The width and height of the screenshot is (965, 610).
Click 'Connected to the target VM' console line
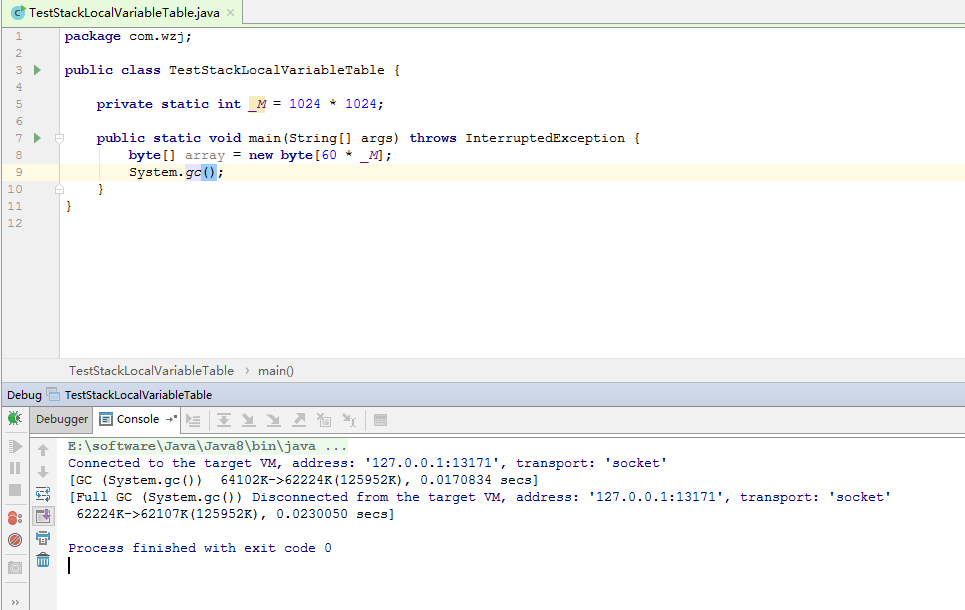(x=367, y=463)
